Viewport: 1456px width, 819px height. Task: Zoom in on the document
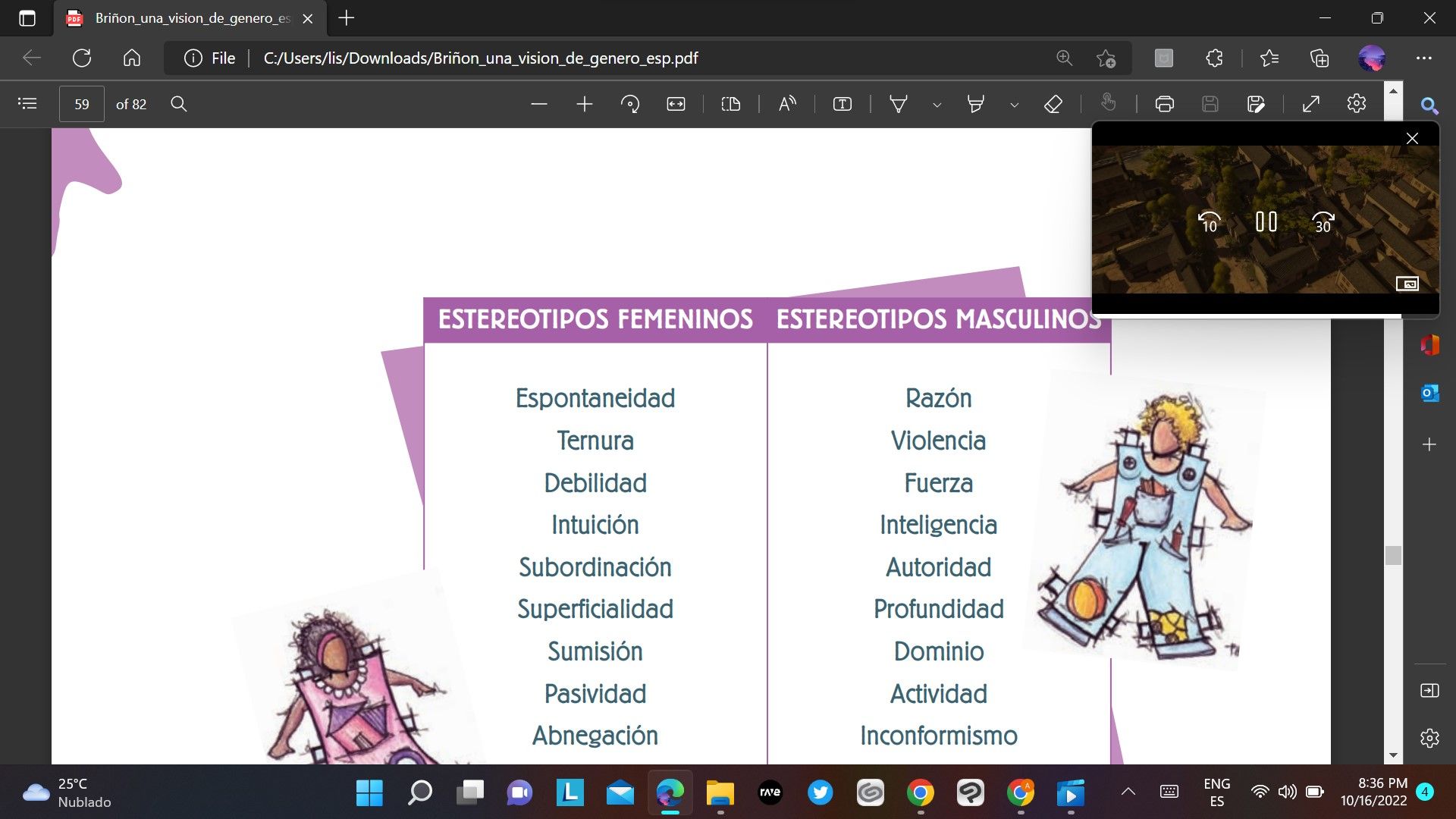(x=584, y=104)
